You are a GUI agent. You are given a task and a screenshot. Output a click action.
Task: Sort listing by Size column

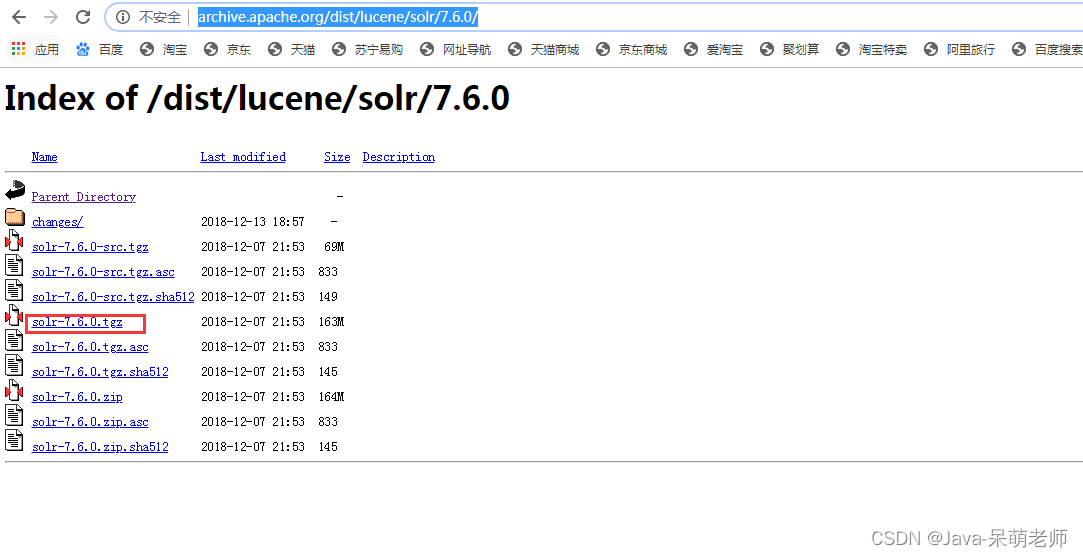[337, 157]
